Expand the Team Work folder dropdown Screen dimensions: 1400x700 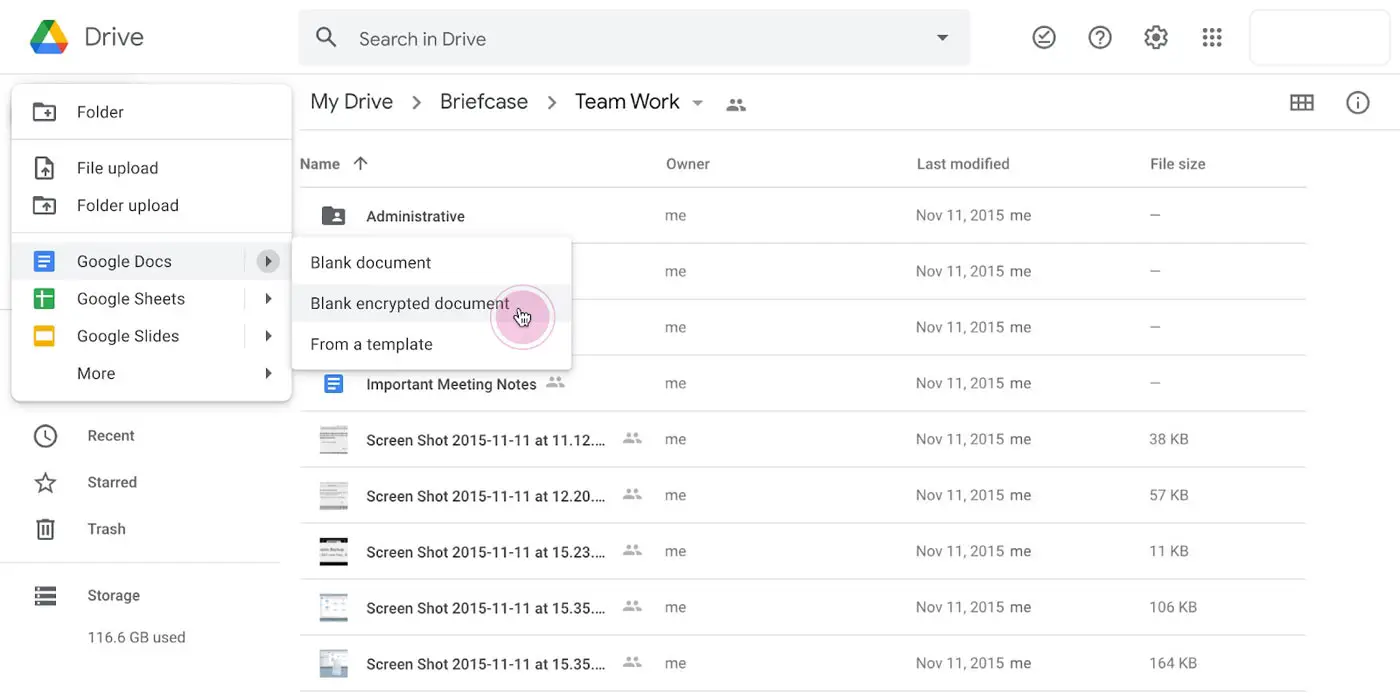click(x=698, y=103)
